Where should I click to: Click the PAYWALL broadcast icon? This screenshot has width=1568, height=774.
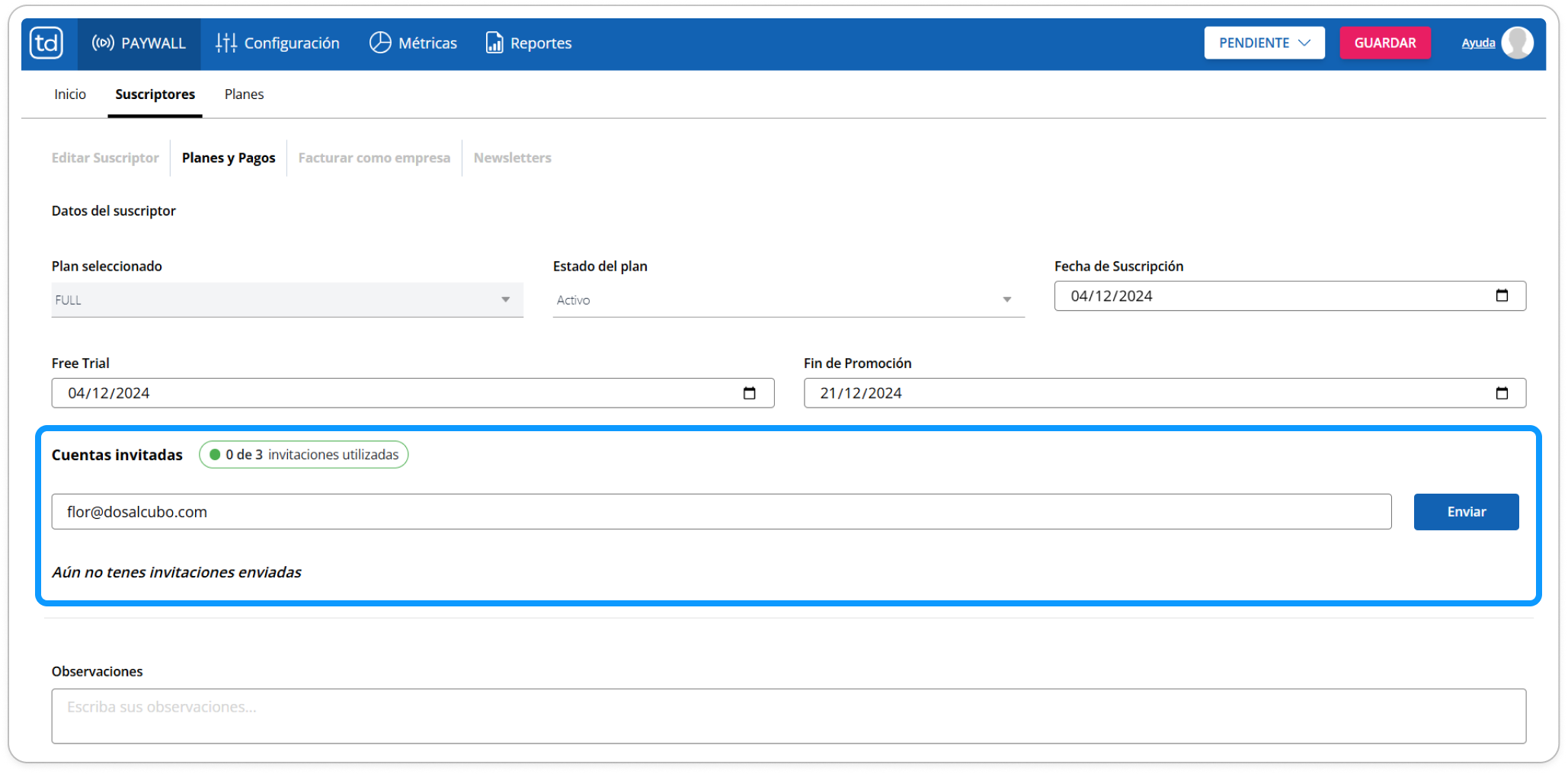click(x=103, y=43)
